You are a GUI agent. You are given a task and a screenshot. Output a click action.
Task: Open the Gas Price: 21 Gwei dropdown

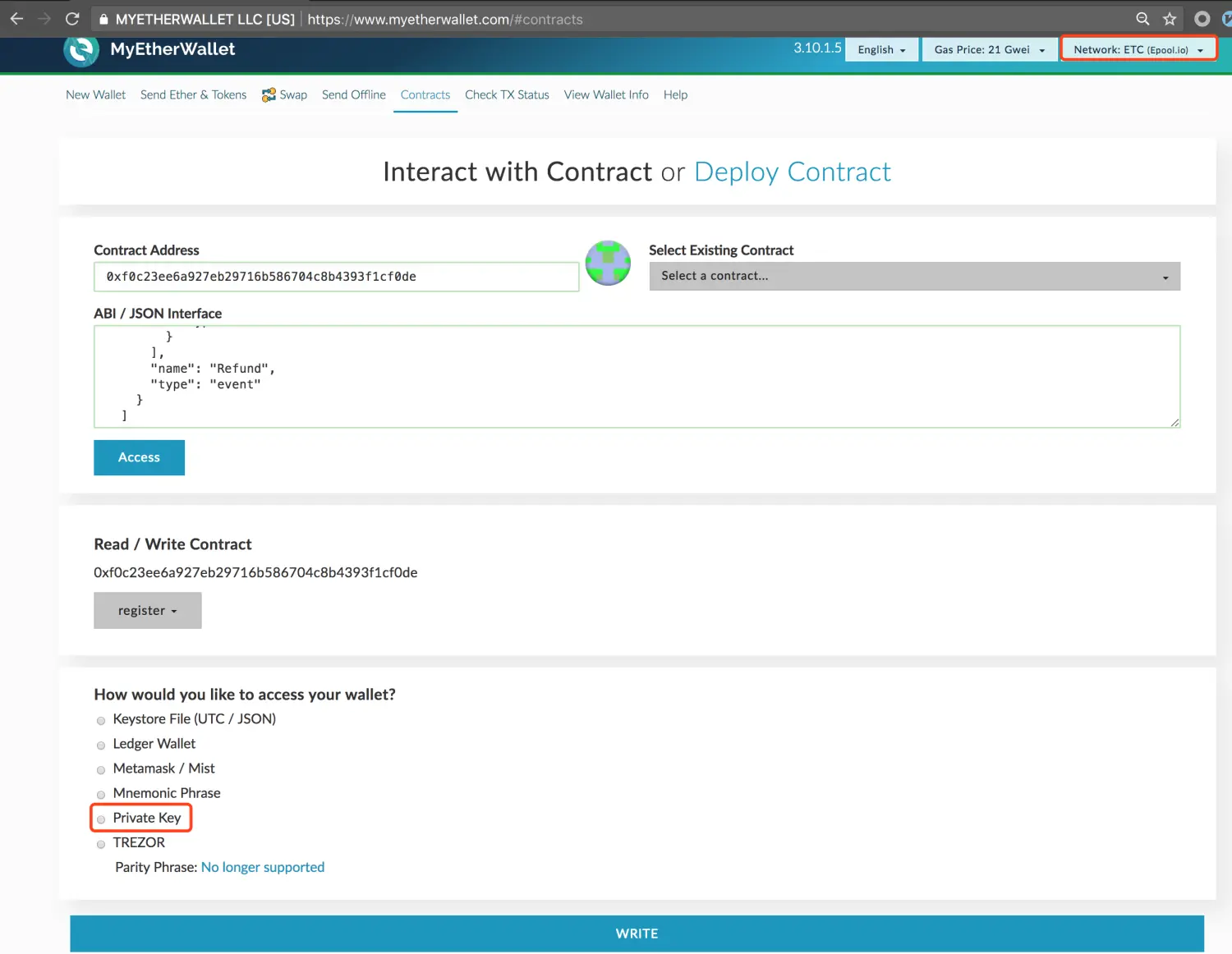(990, 49)
